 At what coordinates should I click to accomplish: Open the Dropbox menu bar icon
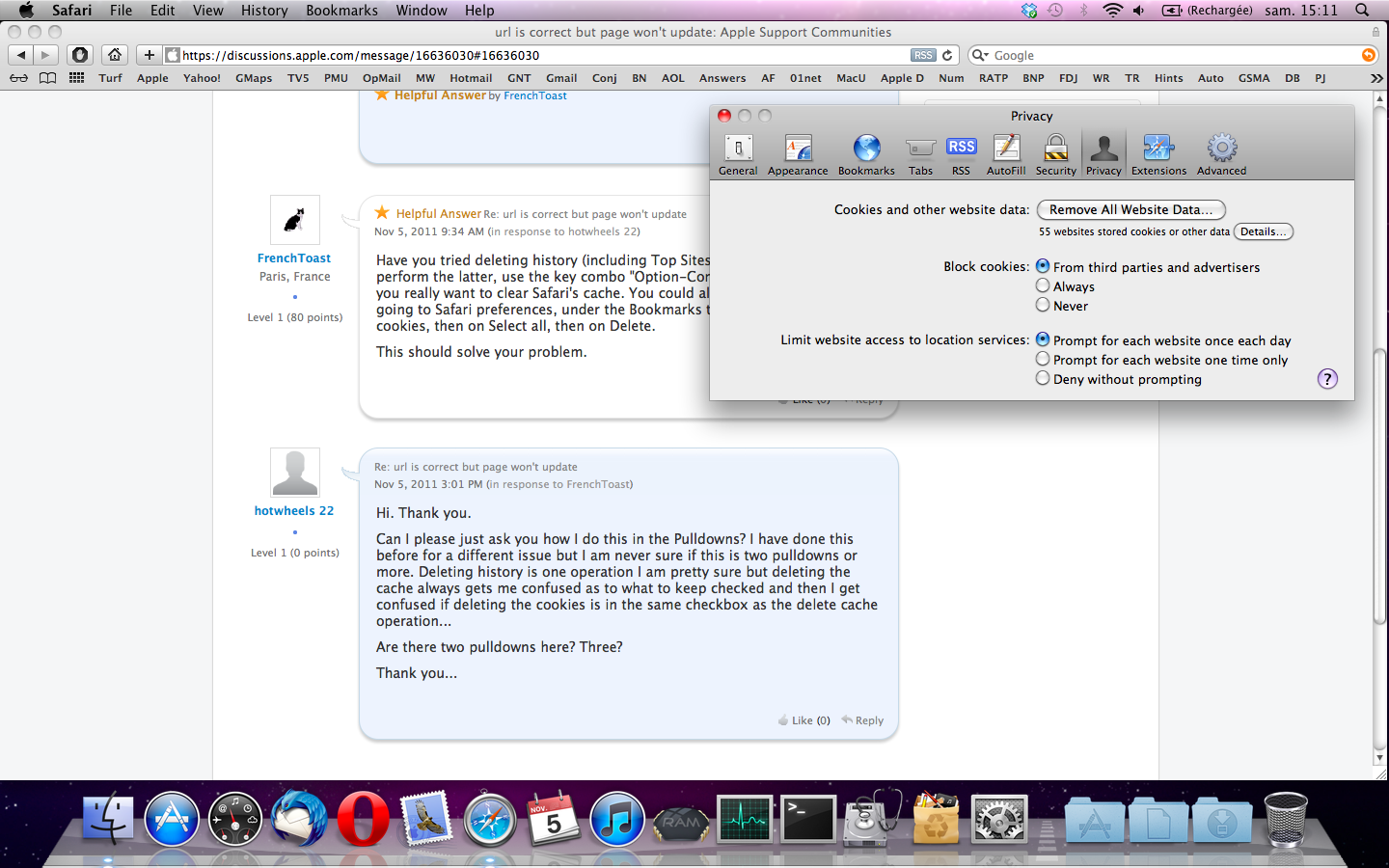[x=1029, y=11]
